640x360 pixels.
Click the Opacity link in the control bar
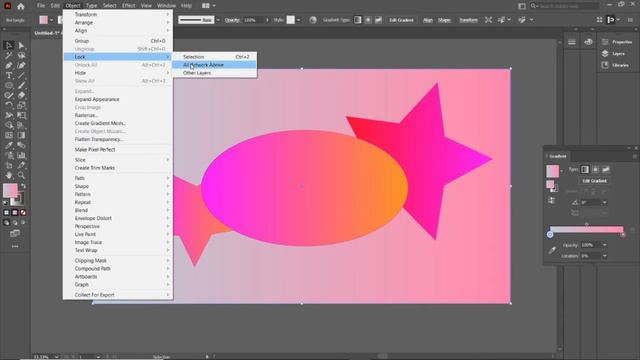(x=232, y=20)
